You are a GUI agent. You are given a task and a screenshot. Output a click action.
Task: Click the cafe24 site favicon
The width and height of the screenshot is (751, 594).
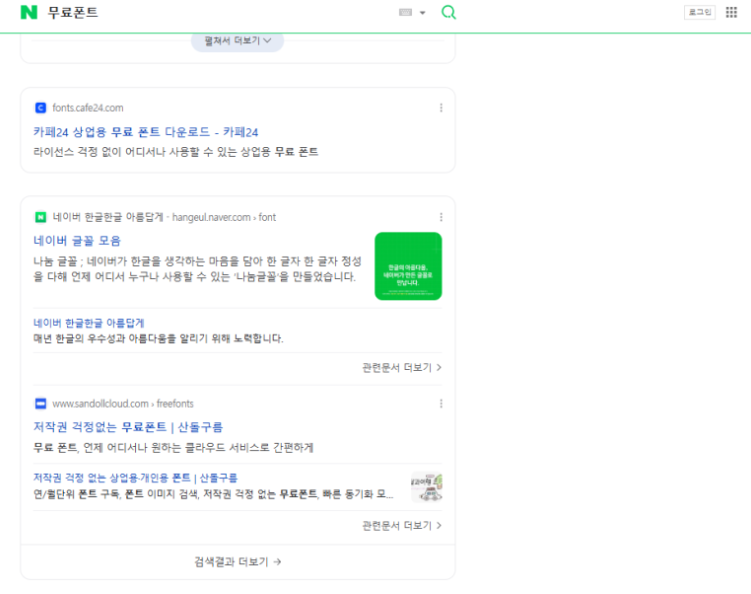pyautogui.click(x=40, y=108)
